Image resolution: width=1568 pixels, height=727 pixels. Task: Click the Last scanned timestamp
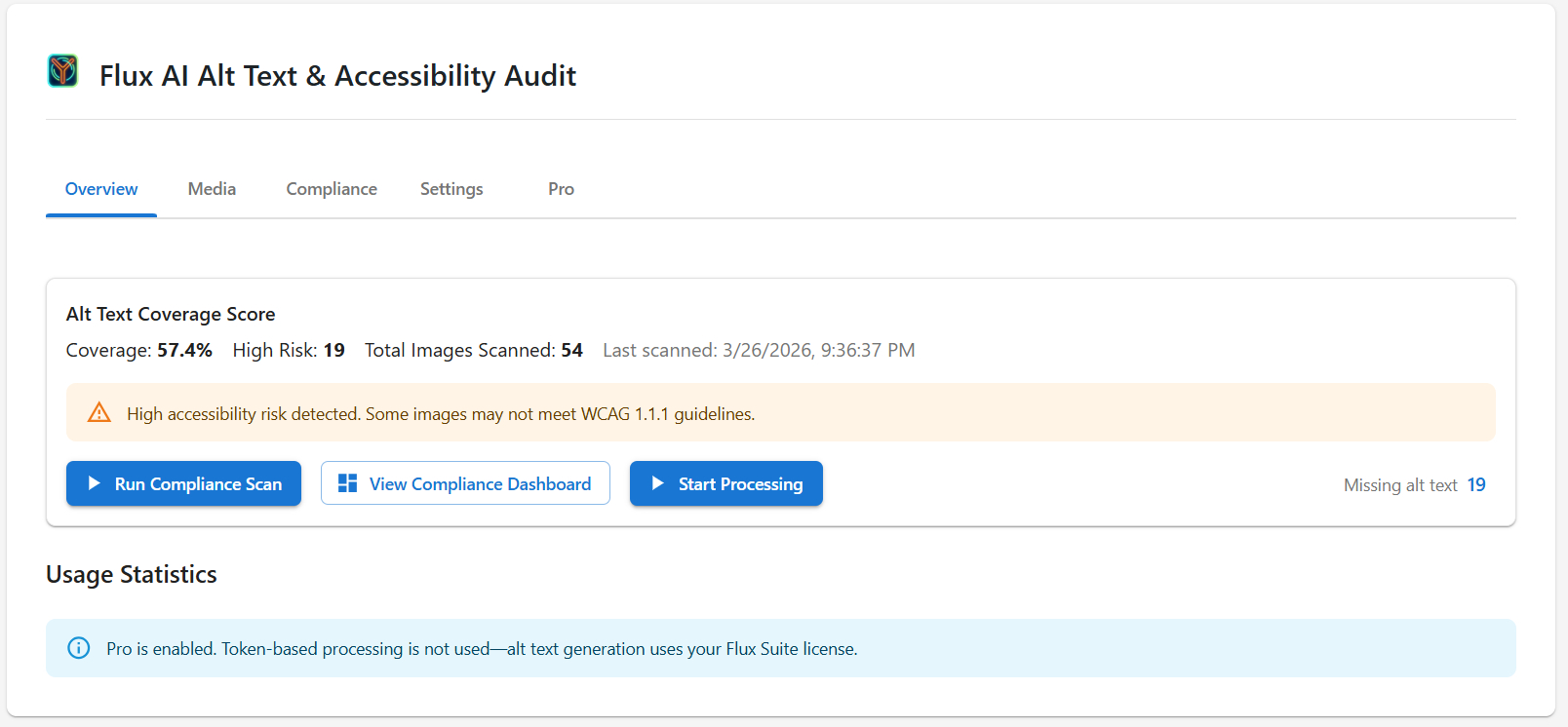[759, 350]
